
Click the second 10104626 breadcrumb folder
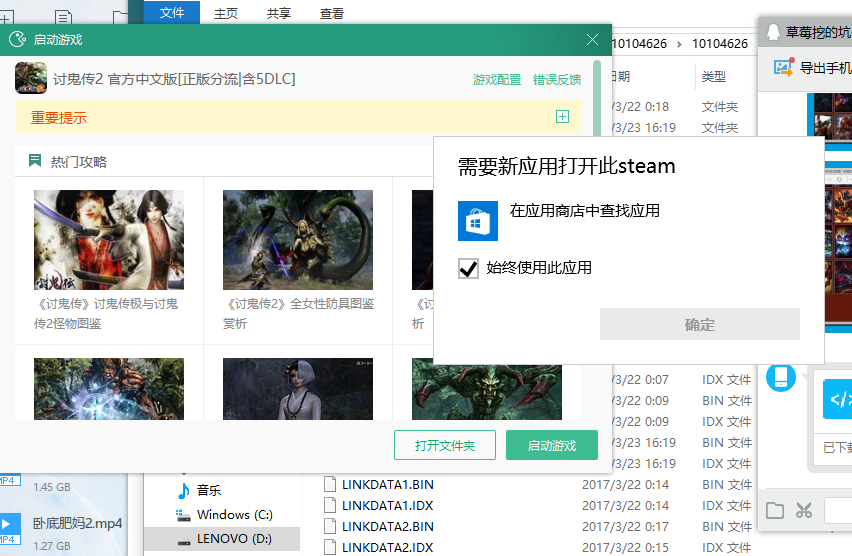click(720, 43)
